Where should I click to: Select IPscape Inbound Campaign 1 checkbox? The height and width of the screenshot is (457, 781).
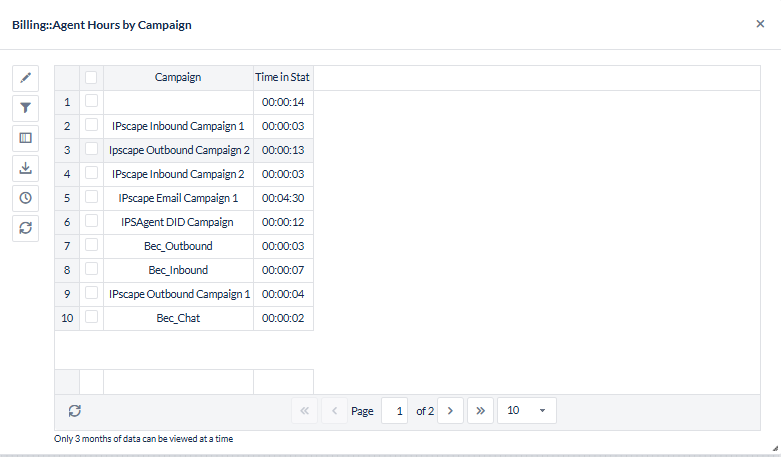point(91,125)
